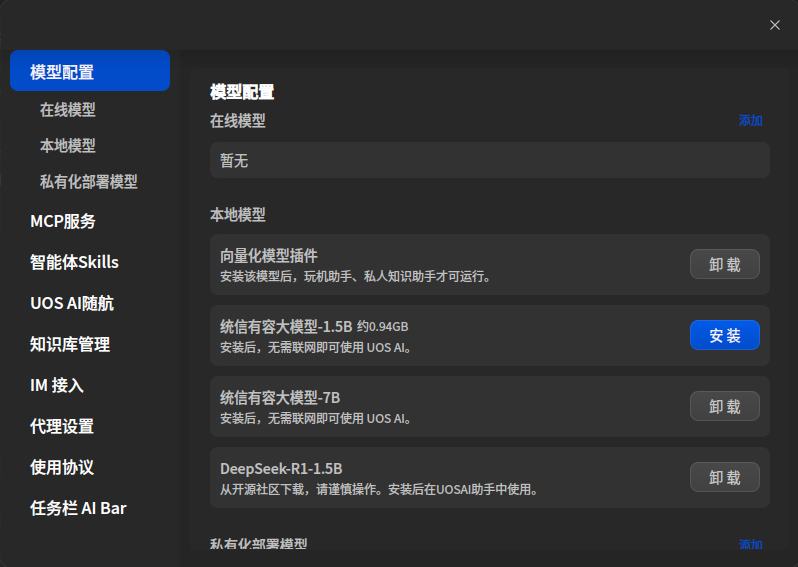Click the 向量化模型插件 title text
Viewport: 798px width, 567px height.
point(269,256)
